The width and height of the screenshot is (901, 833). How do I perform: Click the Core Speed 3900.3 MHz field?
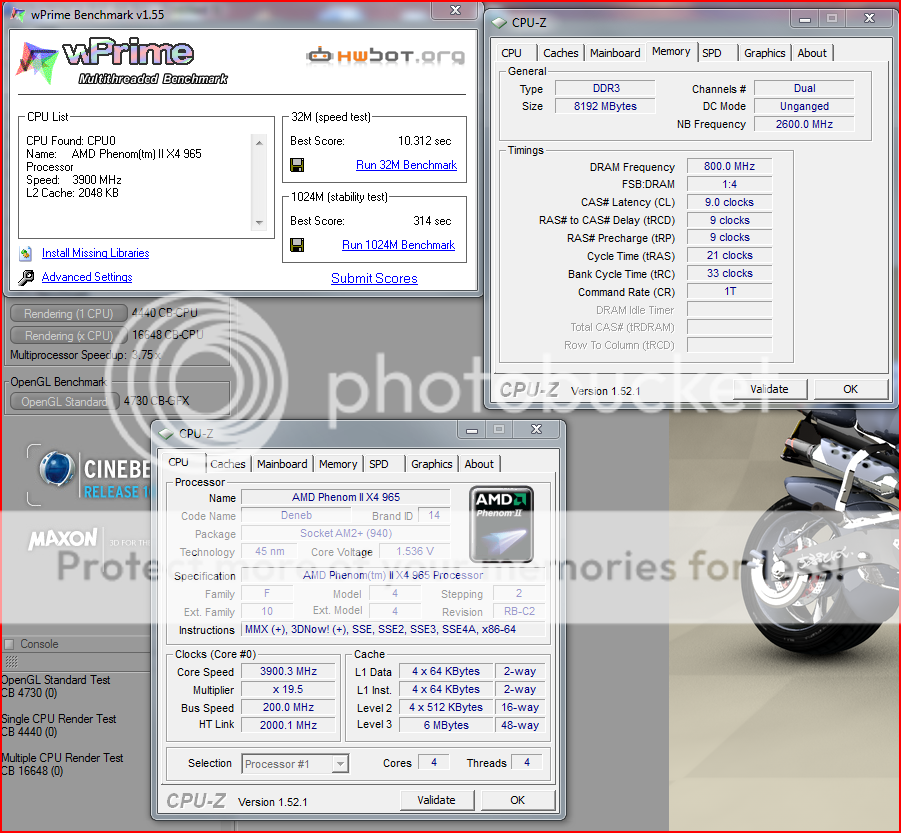pos(288,671)
